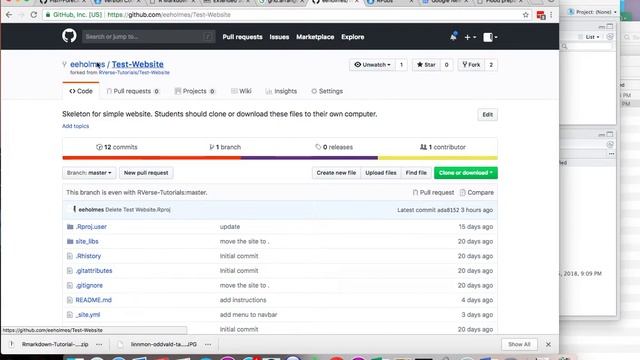Image resolution: width=640 pixels, height=360 pixels.
Task: Expand Clone or download menu
Action: point(466,173)
